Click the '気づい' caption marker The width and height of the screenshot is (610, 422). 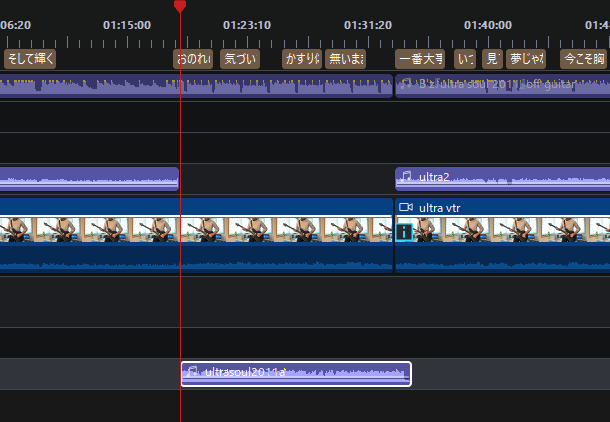(x=239, y=59)
